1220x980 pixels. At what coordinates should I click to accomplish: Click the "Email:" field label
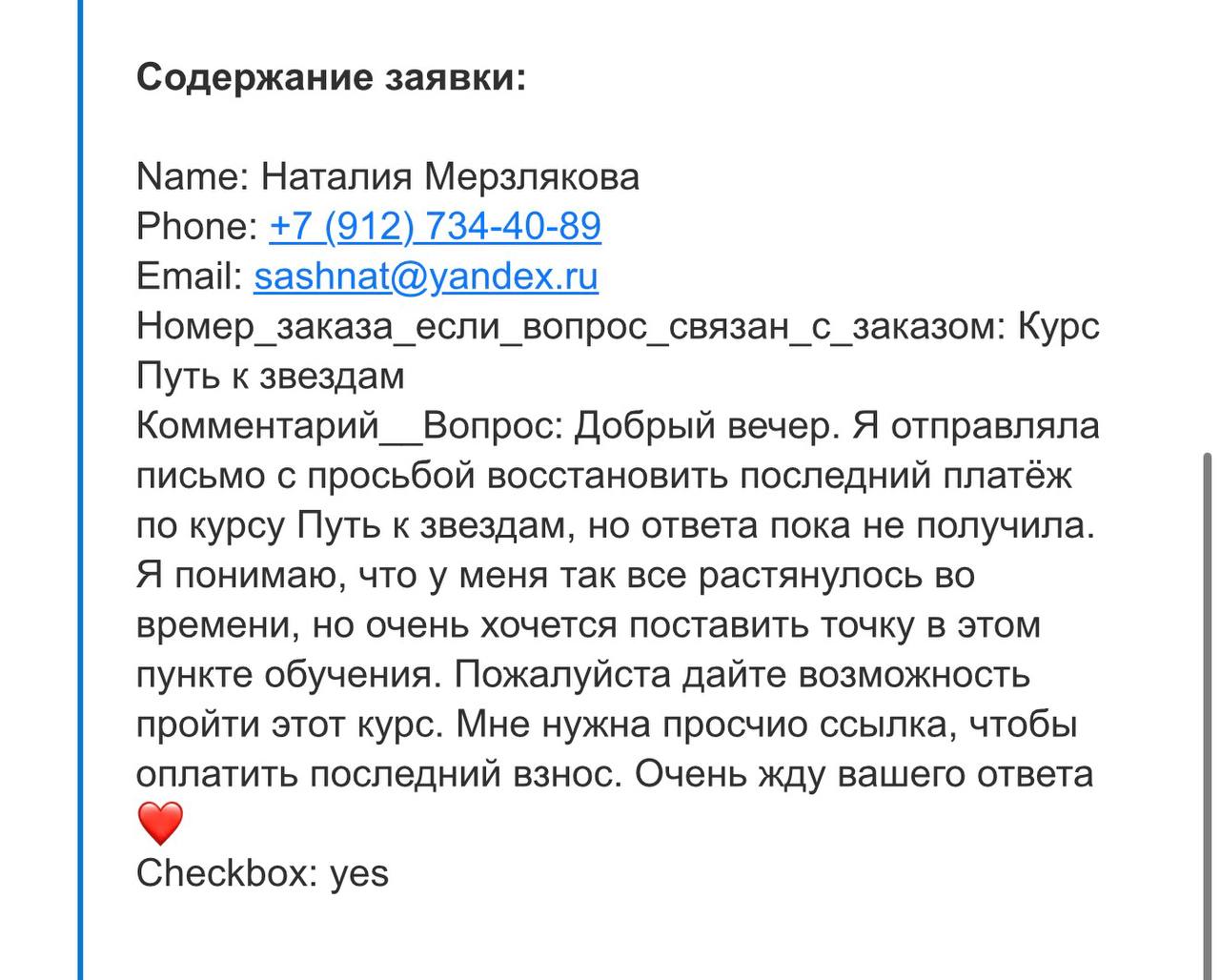(190, 276)
